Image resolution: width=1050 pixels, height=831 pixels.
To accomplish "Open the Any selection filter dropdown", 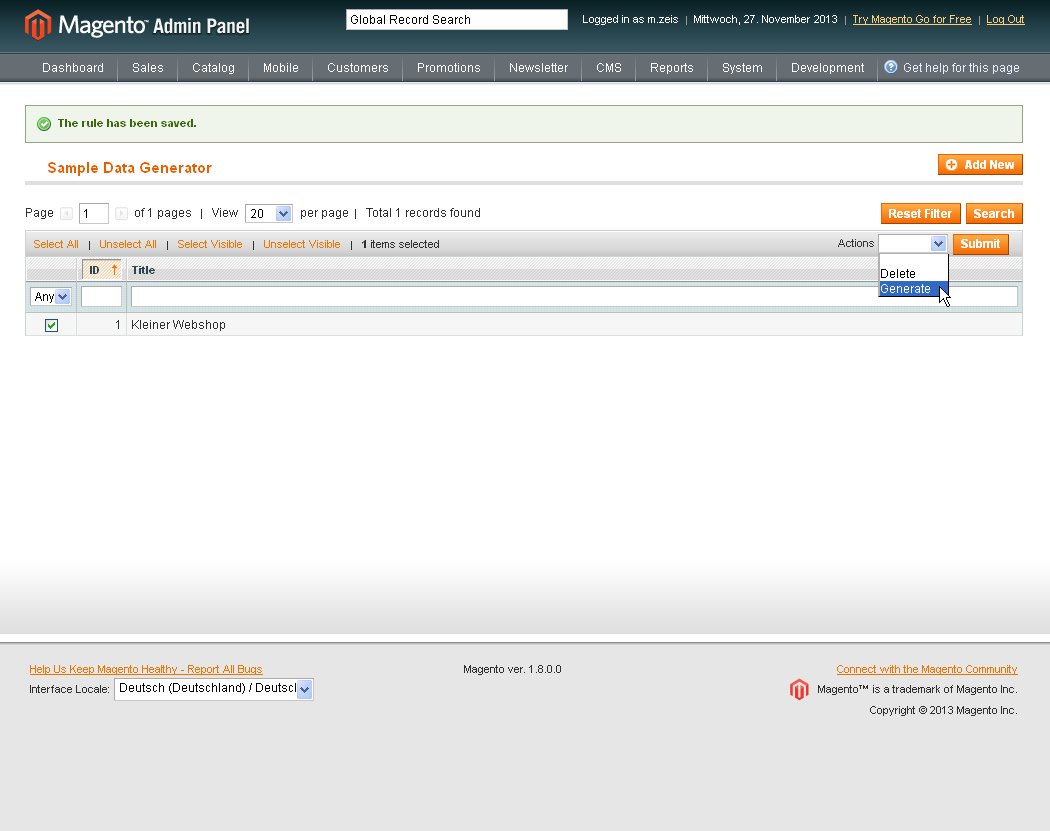I will pos(51,296).
